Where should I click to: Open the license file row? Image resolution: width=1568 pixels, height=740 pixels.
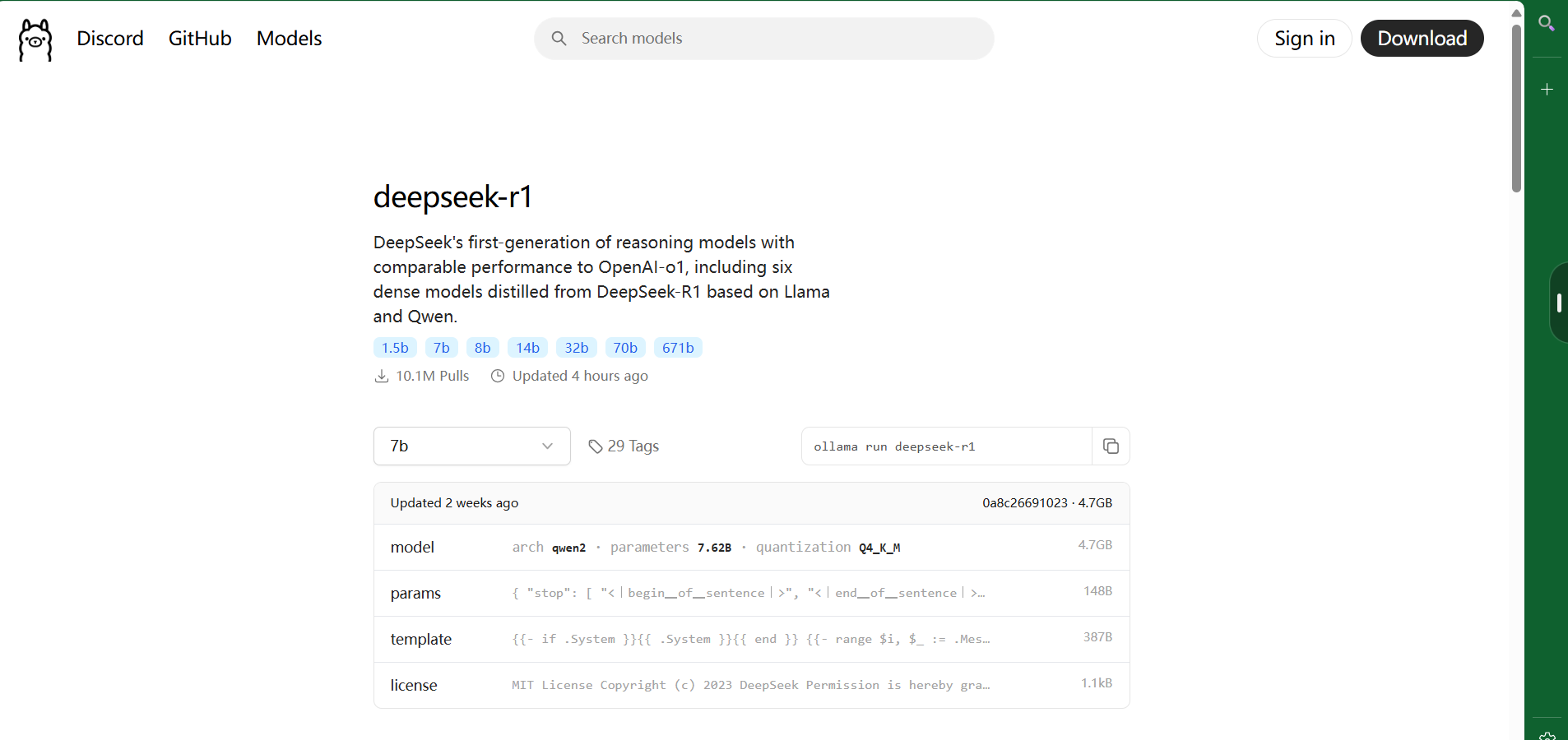coord(752,685)
